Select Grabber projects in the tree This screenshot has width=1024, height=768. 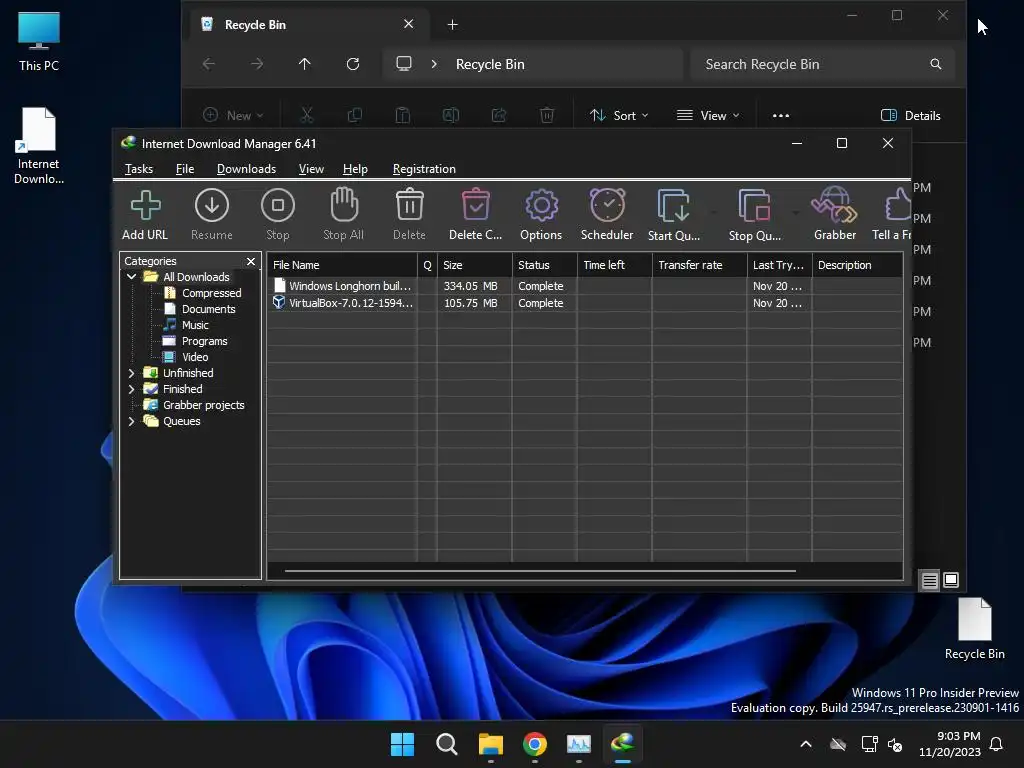[x=203, y=405]
